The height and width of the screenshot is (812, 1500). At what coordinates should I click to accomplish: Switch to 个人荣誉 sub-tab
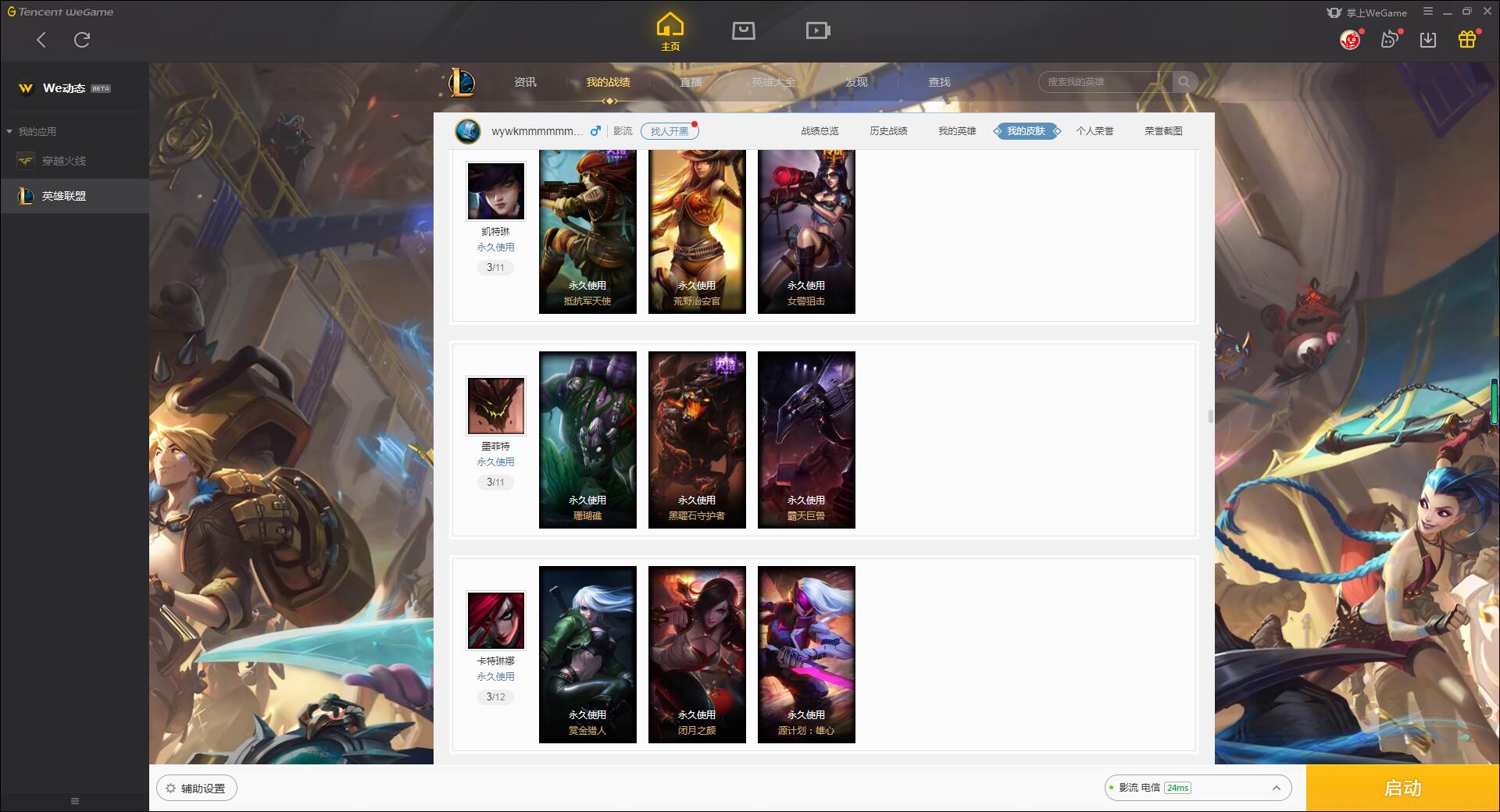coord(1095,131)
